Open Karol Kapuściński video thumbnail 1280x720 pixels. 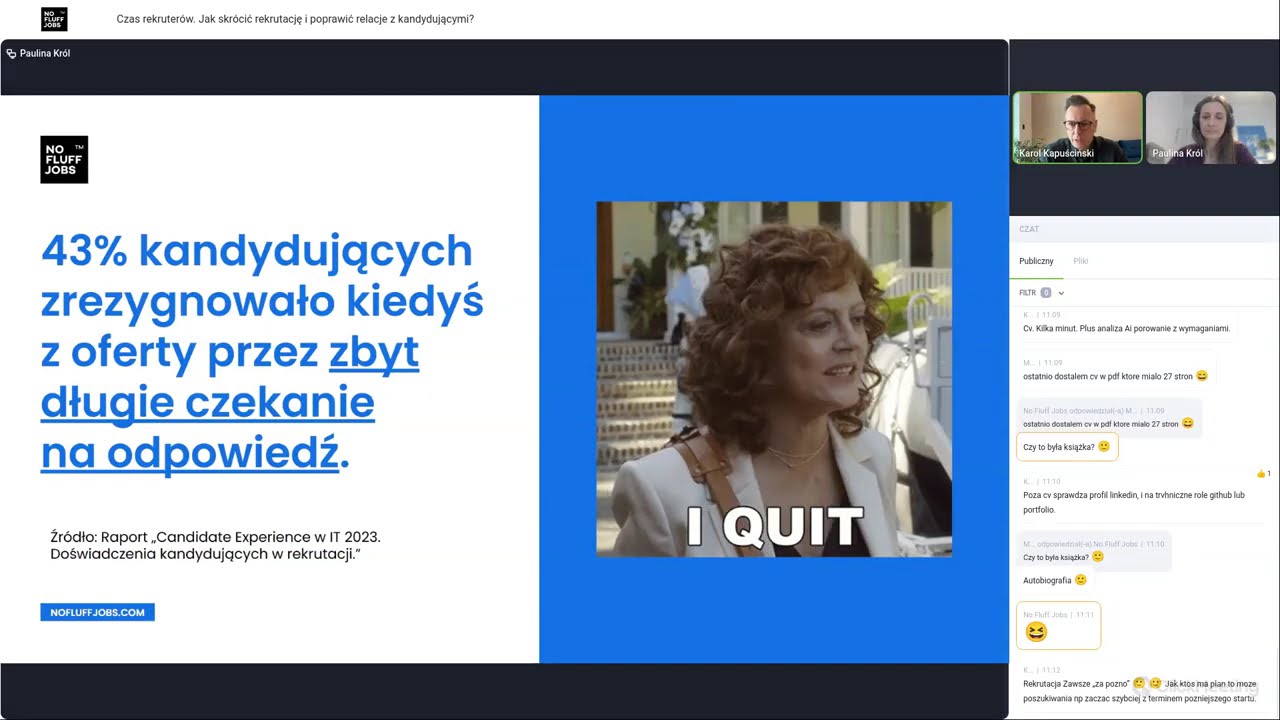[1078, 128]
